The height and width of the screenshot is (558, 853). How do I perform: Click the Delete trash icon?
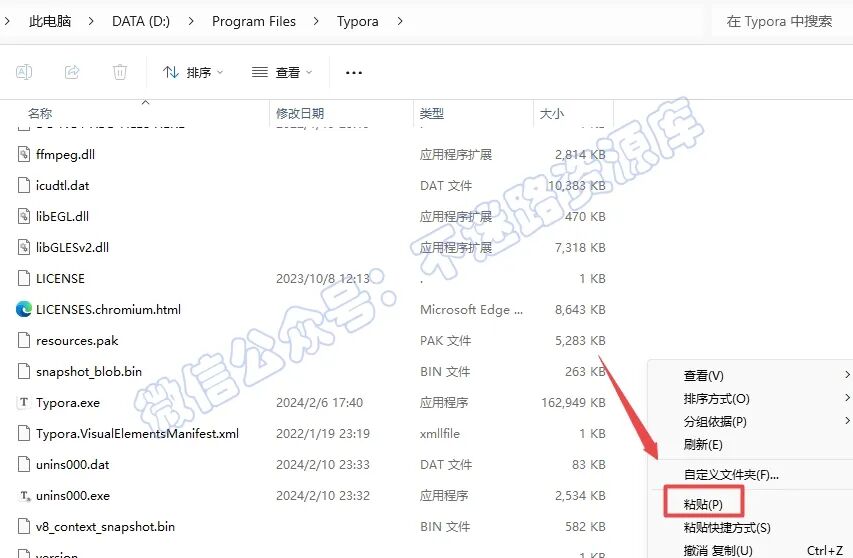(x=120, y=72)
